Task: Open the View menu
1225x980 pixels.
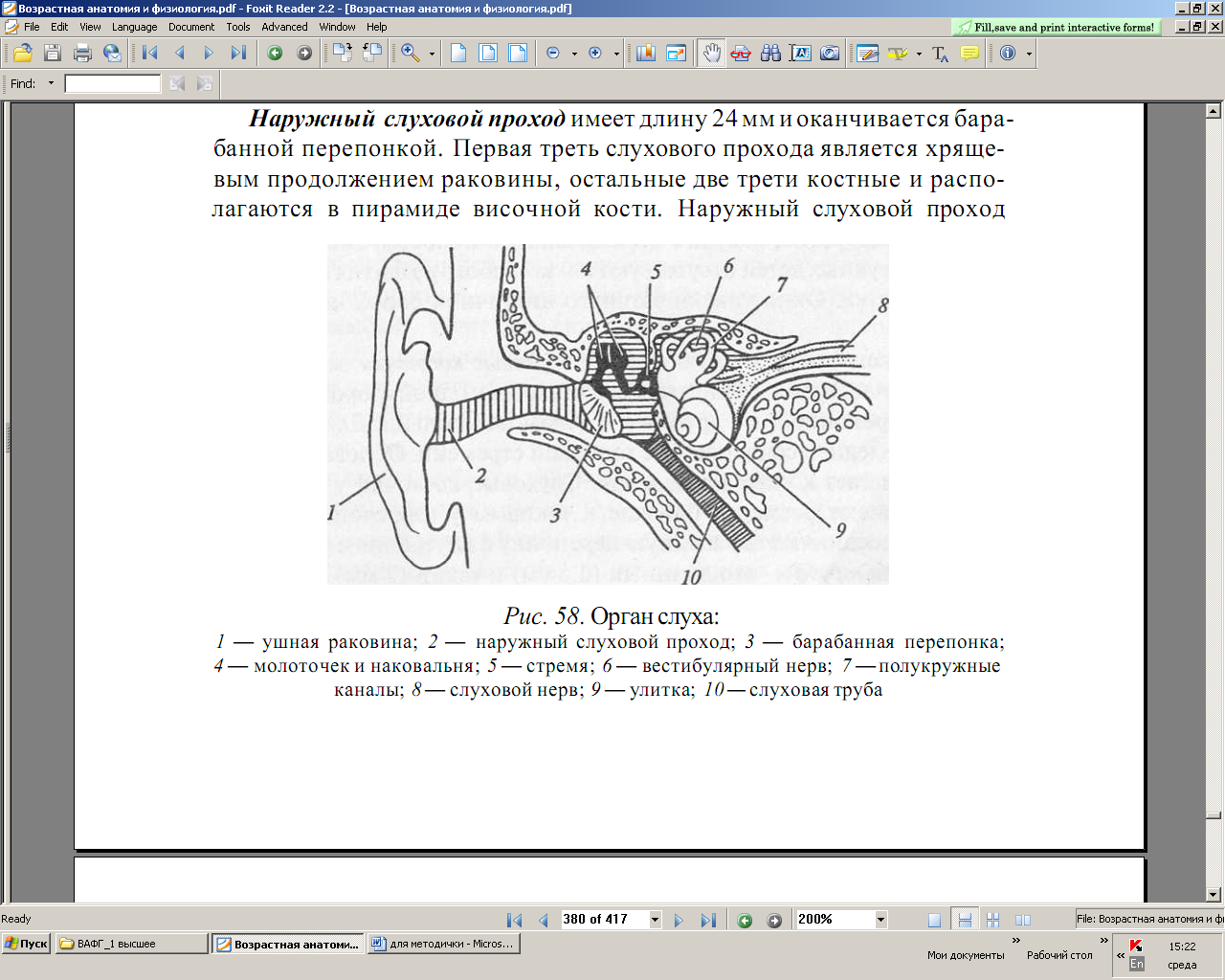Action: click(90, 27)
